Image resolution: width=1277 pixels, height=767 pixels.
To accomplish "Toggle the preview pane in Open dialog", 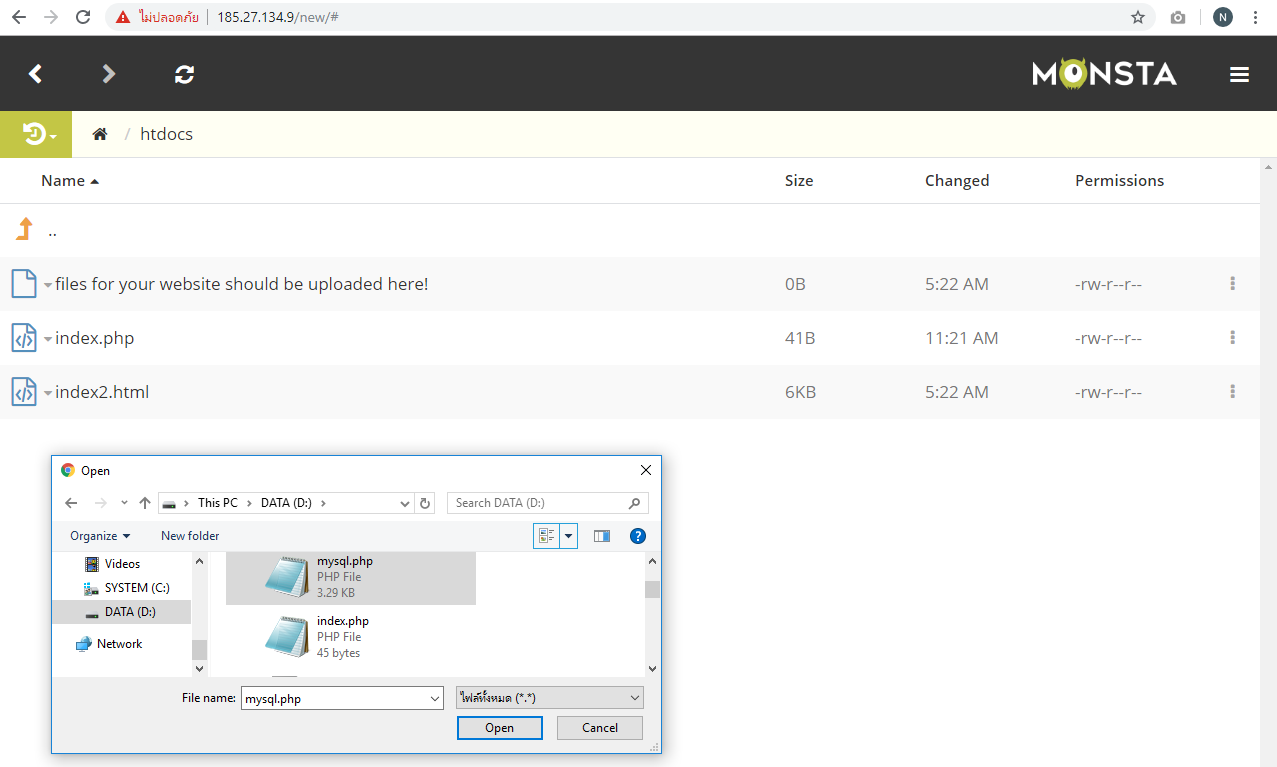I will (601, 536).
